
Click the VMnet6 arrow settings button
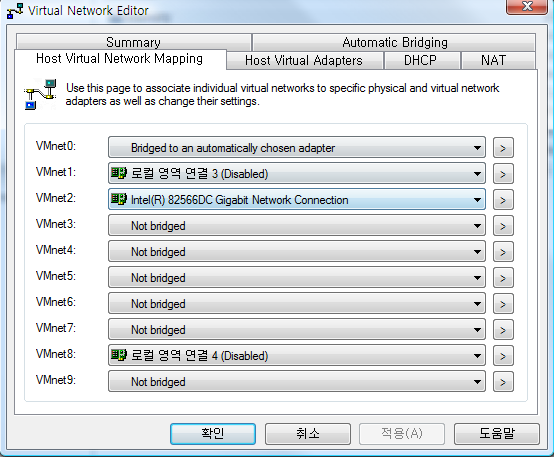coord(503,304)
